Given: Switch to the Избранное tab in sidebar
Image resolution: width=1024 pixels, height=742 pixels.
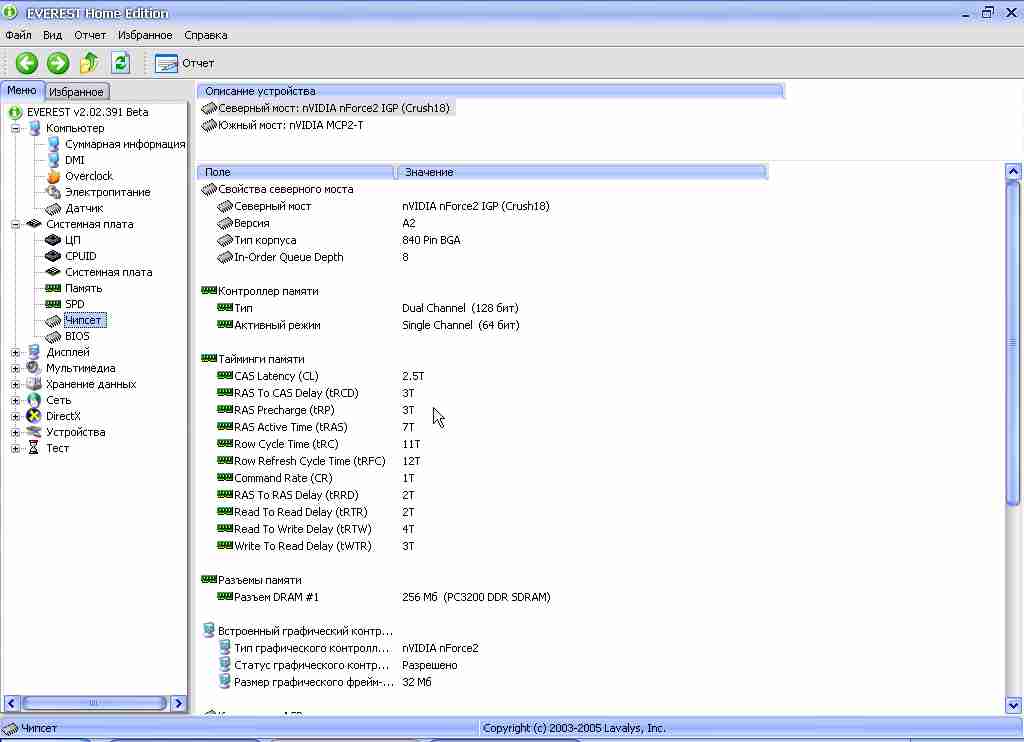Looking at the screenshot, I should tap(76, 92).
